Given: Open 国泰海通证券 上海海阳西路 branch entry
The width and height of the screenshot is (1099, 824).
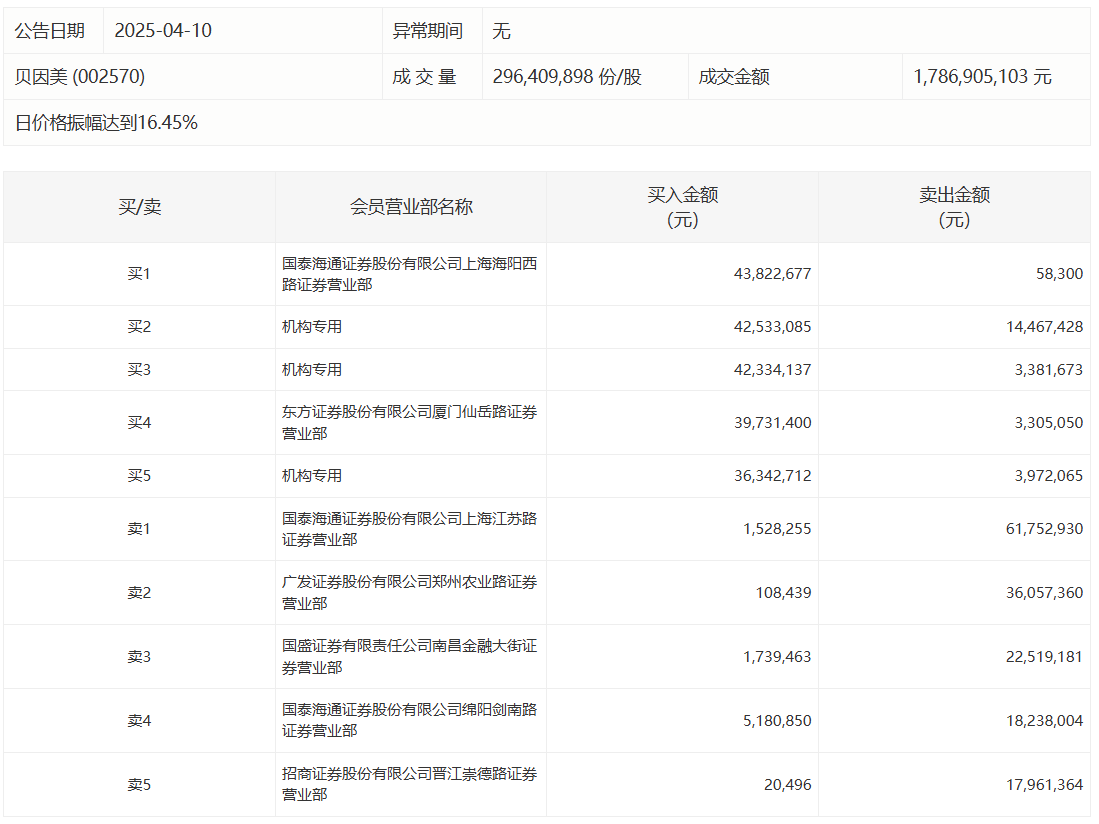Looking at the screenshot, I should 409,274.
